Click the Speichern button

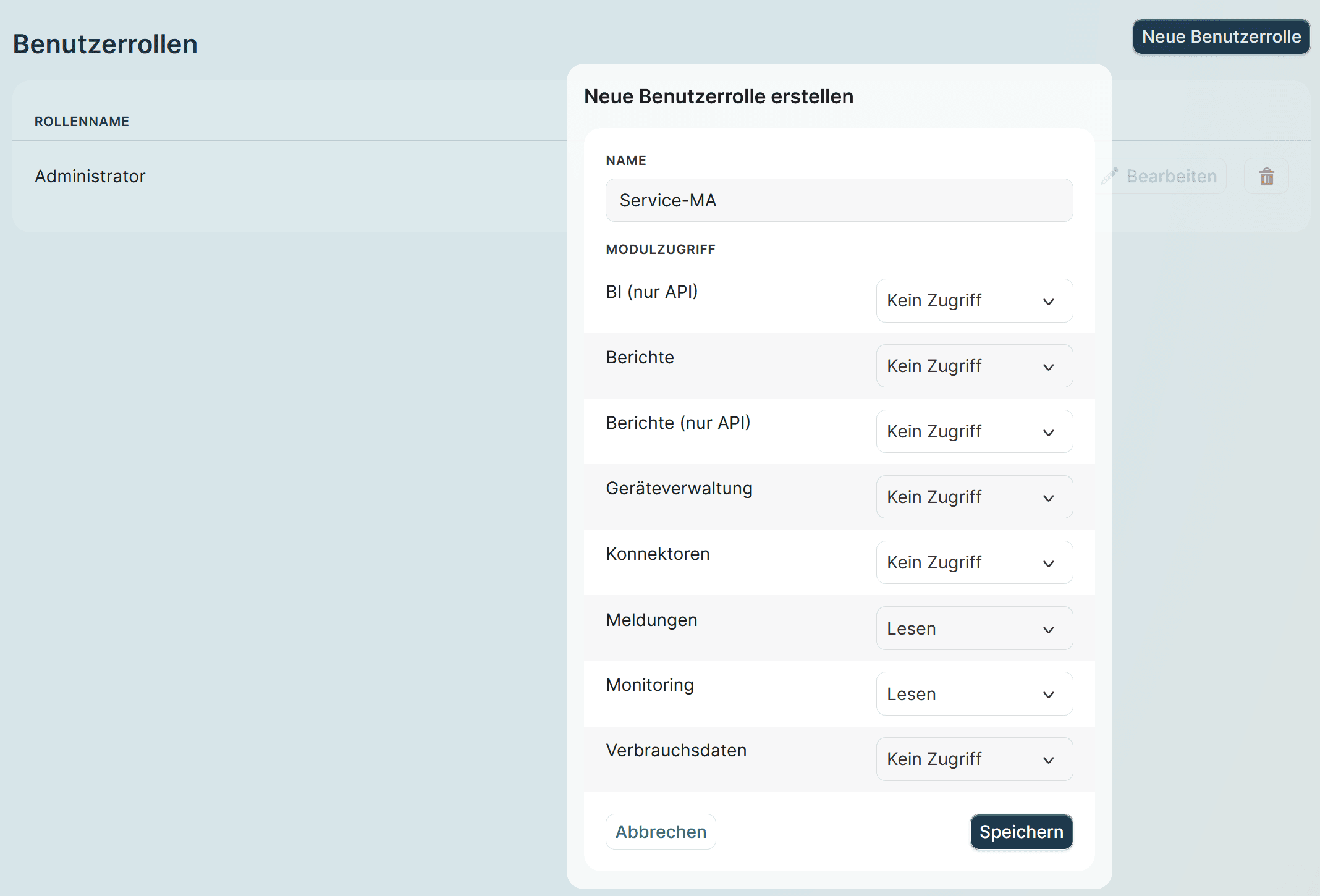[x=1022, y=832]
